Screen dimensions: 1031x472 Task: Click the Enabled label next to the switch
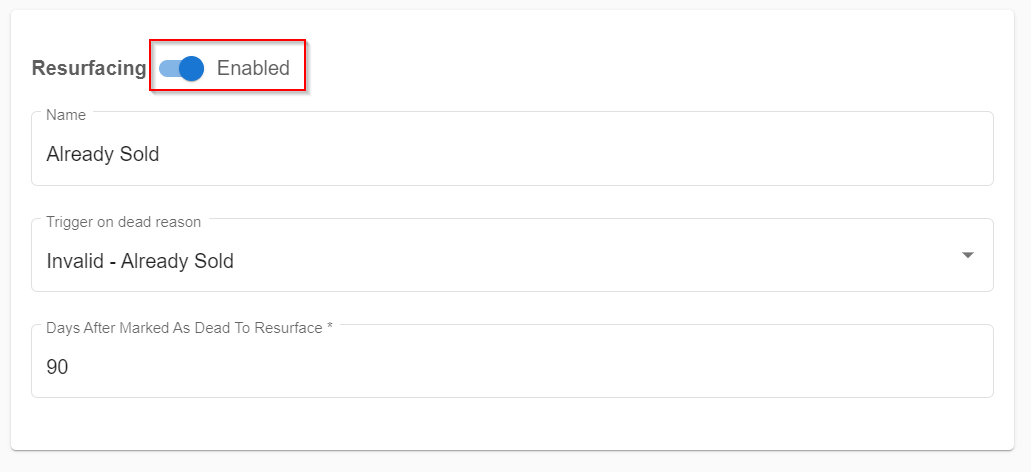253,68
